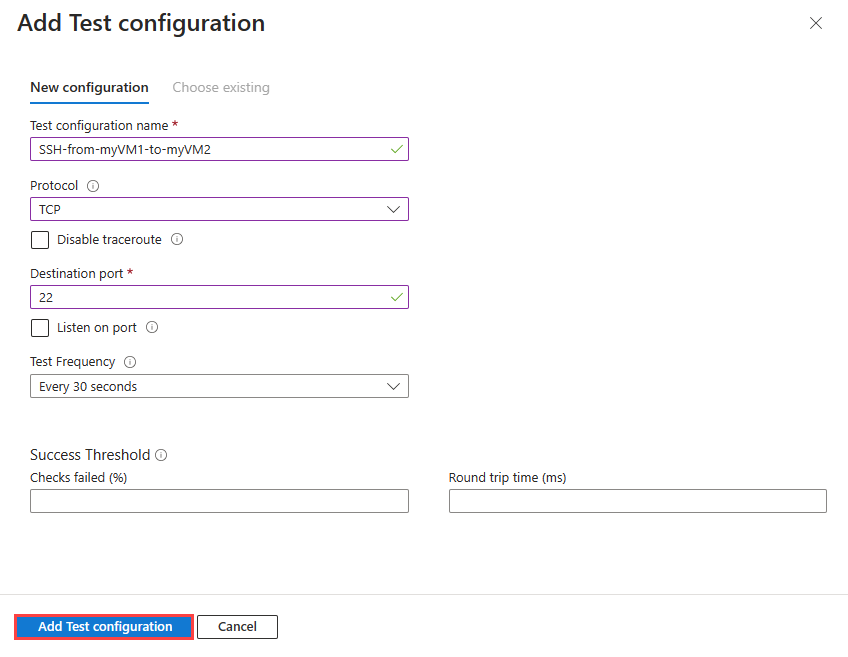Click the green checkmark in the name field
The width and height of the screenshot is (848, 657).
tap(397, 149)
